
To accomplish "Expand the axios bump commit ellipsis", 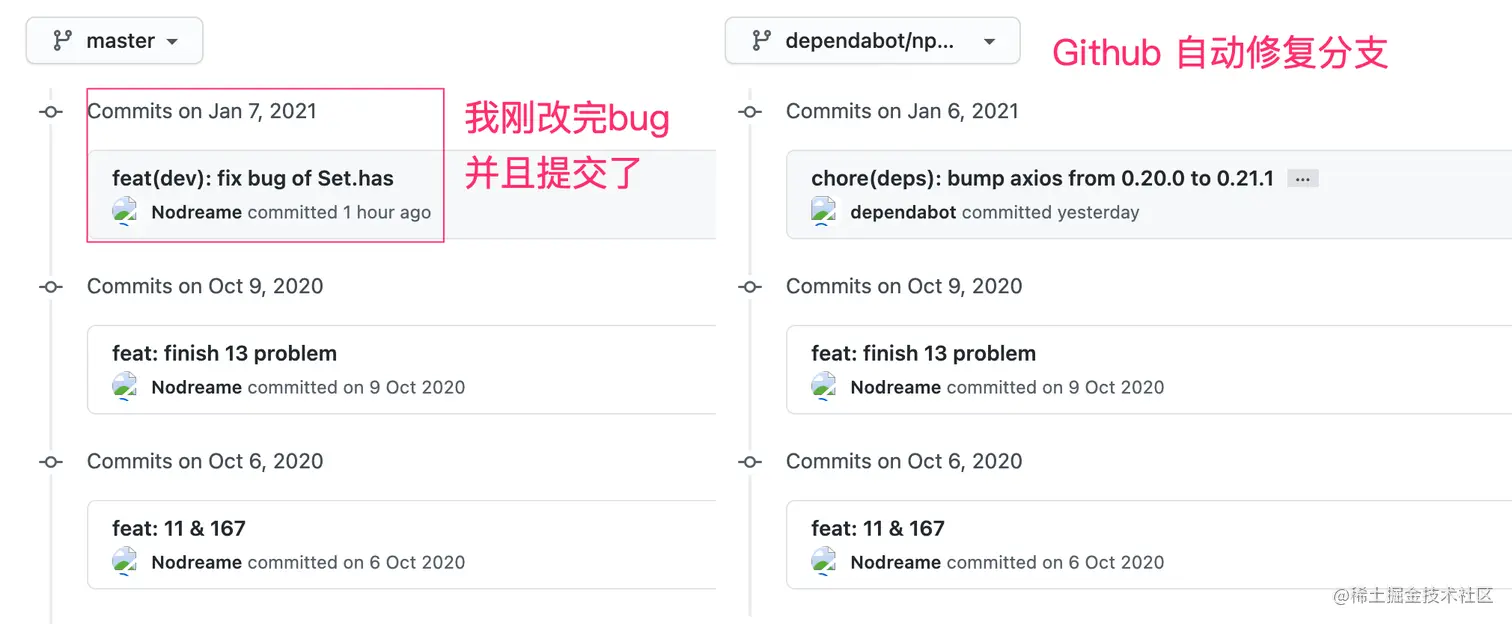I will 1302,179.
